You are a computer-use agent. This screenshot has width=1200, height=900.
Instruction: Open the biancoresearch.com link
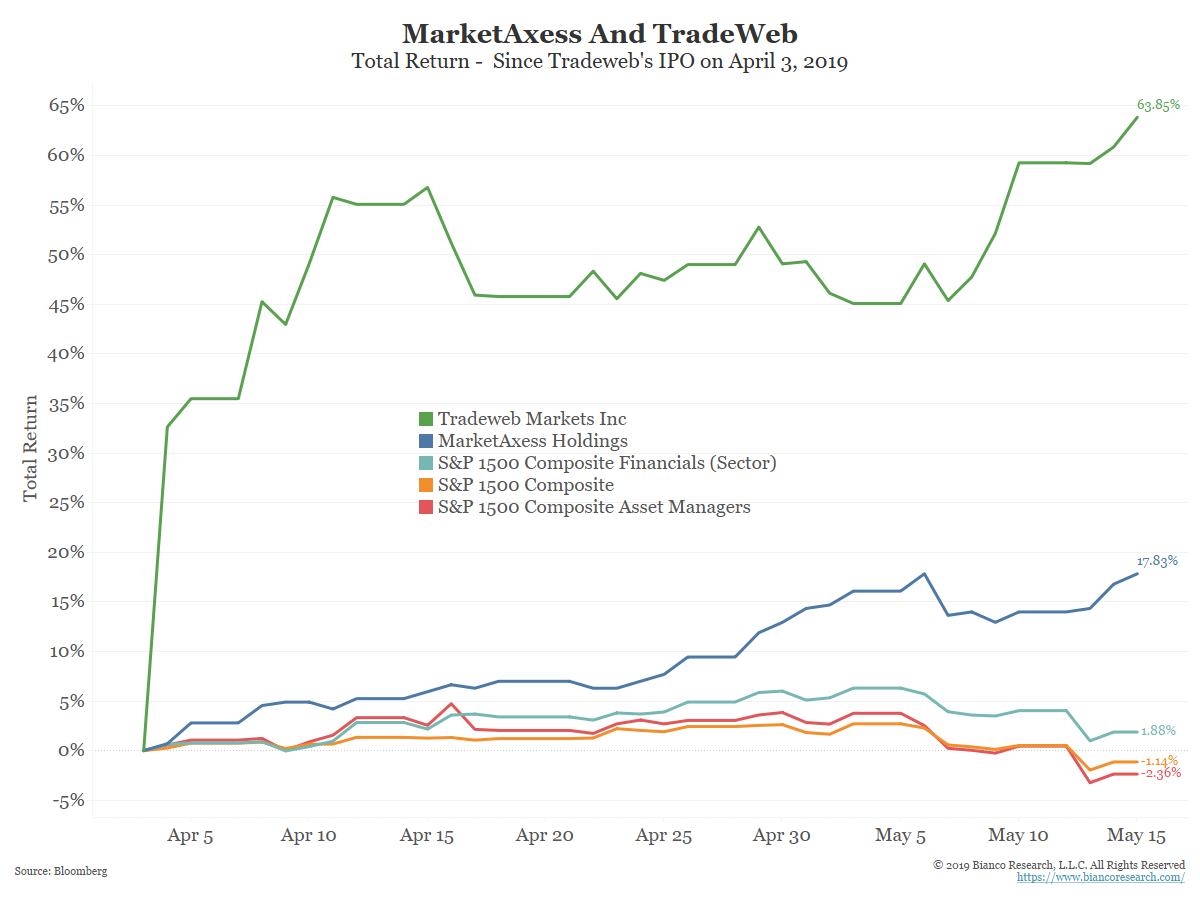tap(1101, 877)
